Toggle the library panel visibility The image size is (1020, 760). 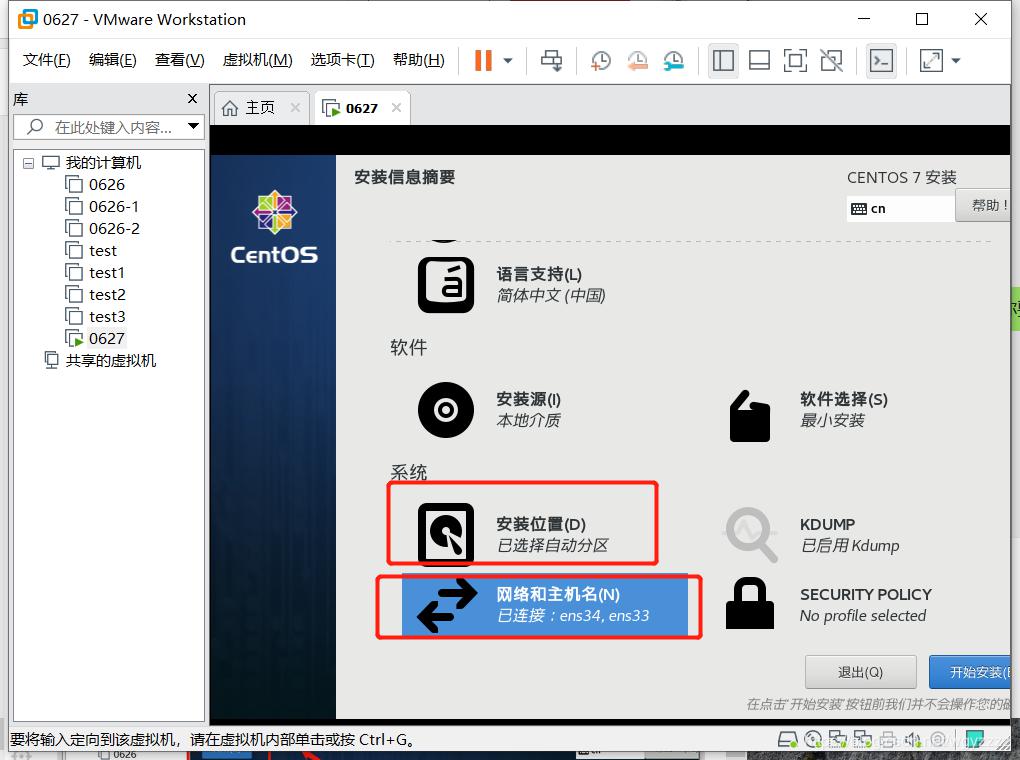click(723, 60)
